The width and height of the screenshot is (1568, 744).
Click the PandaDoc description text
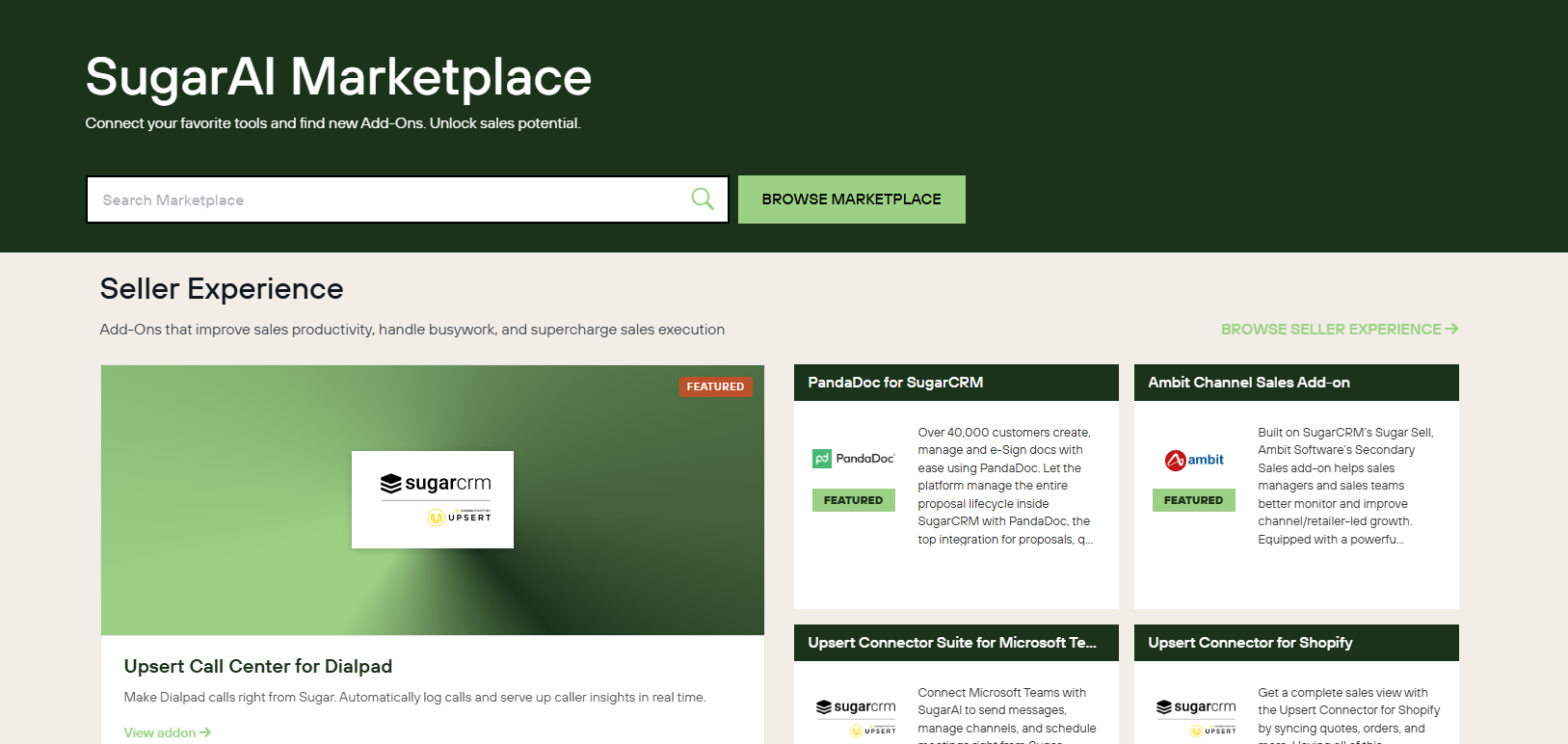(1005, 486)
